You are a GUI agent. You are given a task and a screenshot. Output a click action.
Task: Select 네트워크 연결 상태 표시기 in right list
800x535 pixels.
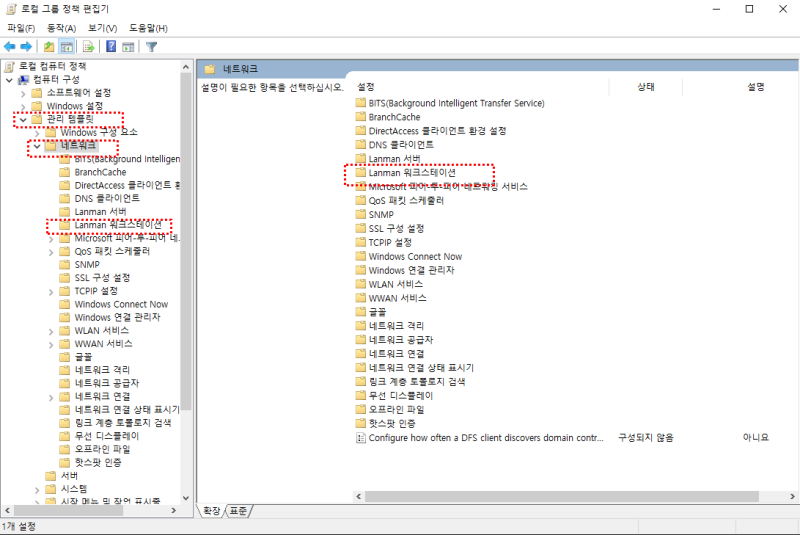421,368
